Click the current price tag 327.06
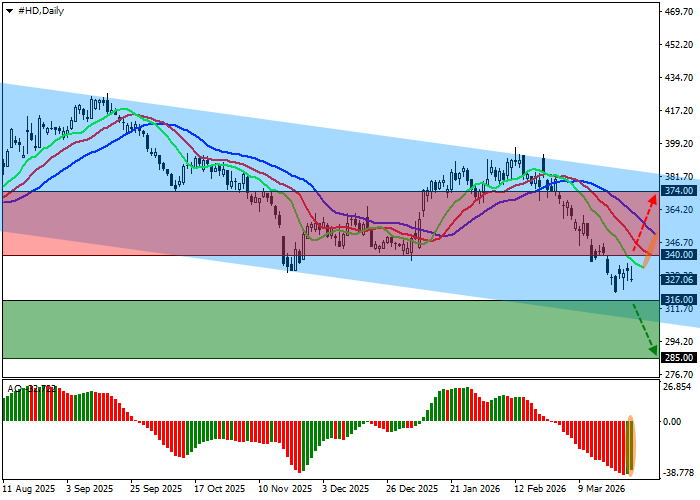The width and height of the screenshot is (700, 500). [678, 279]
